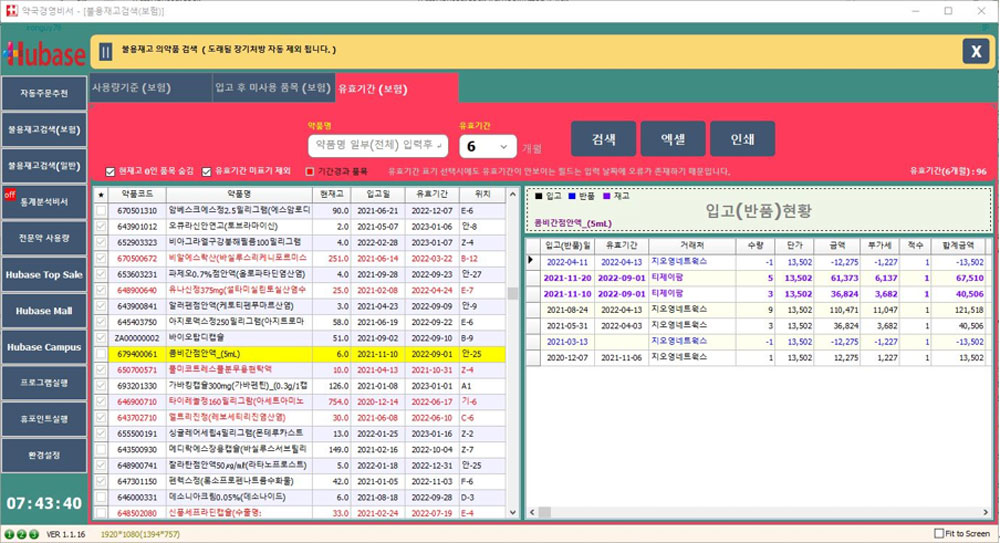Select right table row dated 2020-12-07

(x=759, y=358)
